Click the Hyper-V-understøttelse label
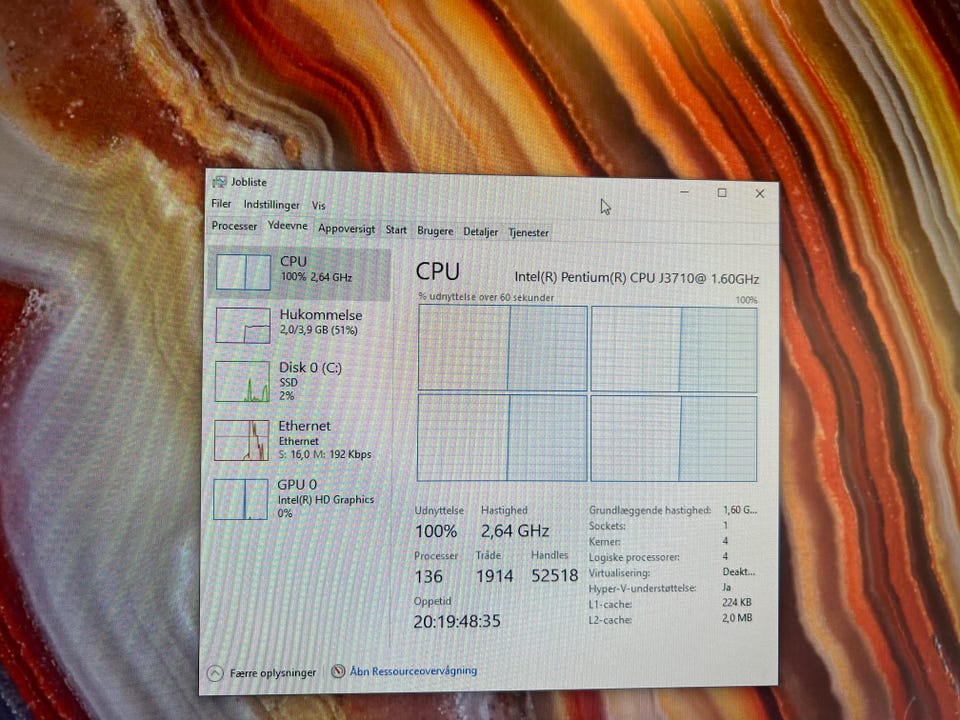The width and height of the screenshot is (960, 720). point(642,588)
